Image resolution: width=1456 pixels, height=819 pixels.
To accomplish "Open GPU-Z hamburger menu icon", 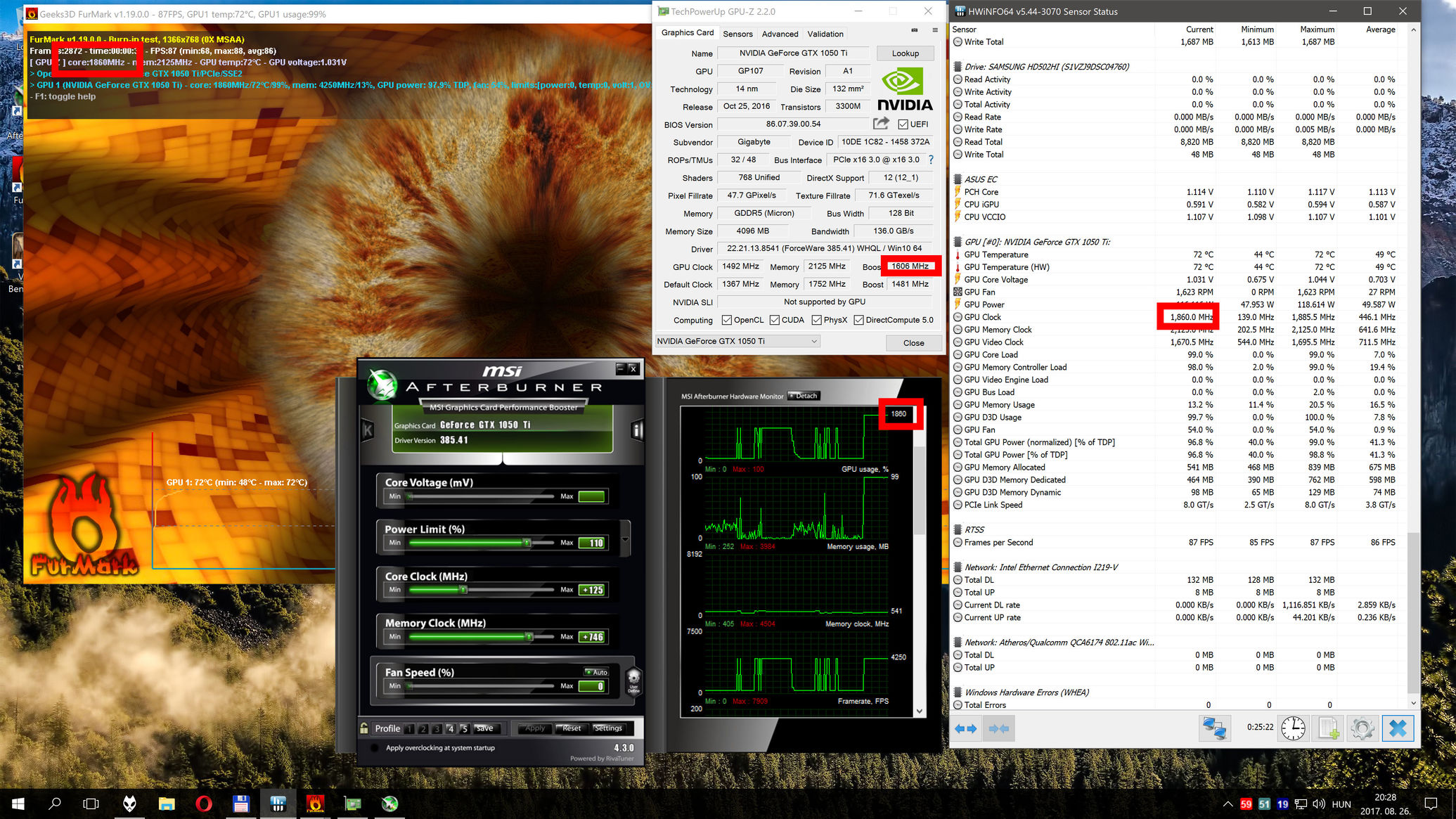I will coord(935,30).
